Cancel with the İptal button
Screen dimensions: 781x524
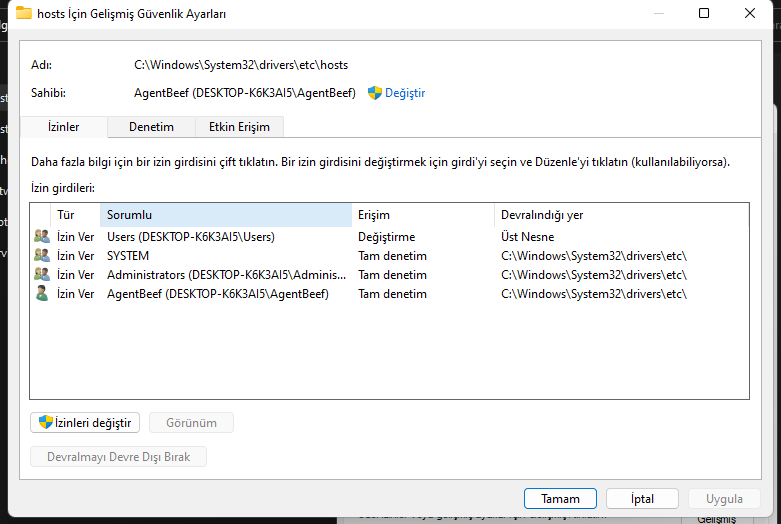click(643, 499)
